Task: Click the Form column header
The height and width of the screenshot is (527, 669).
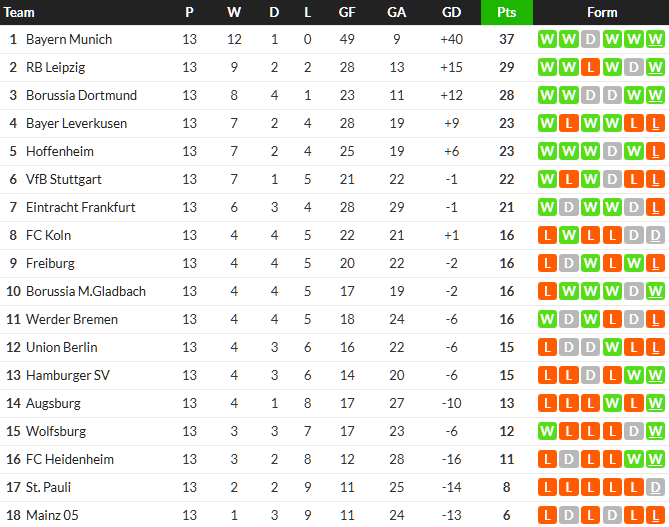Action: click(x=602, y=13)
